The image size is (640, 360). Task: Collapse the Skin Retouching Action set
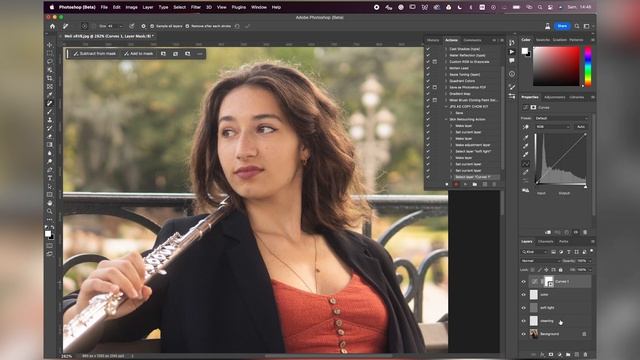click(446, 119)
